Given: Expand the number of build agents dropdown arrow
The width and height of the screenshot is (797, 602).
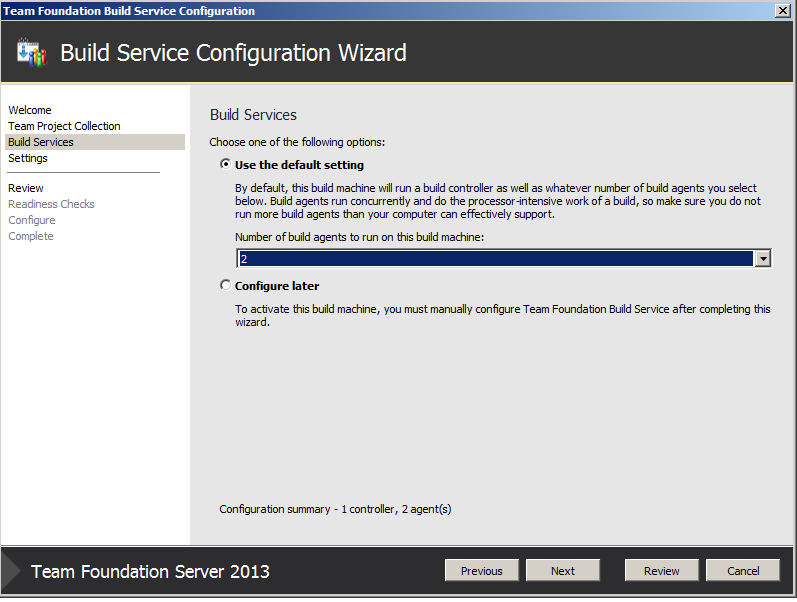Looking at the screenshot, I should click(x=763, y=258).
